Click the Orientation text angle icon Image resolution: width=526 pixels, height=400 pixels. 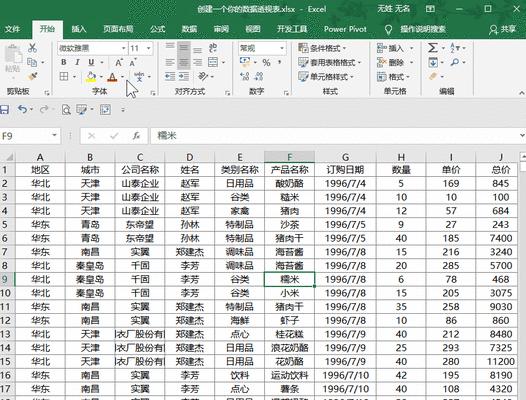tap(203, 77)
